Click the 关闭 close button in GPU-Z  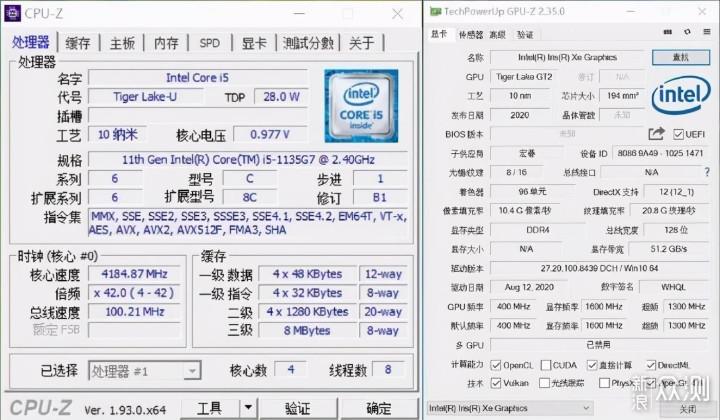[x=687, y=408]
